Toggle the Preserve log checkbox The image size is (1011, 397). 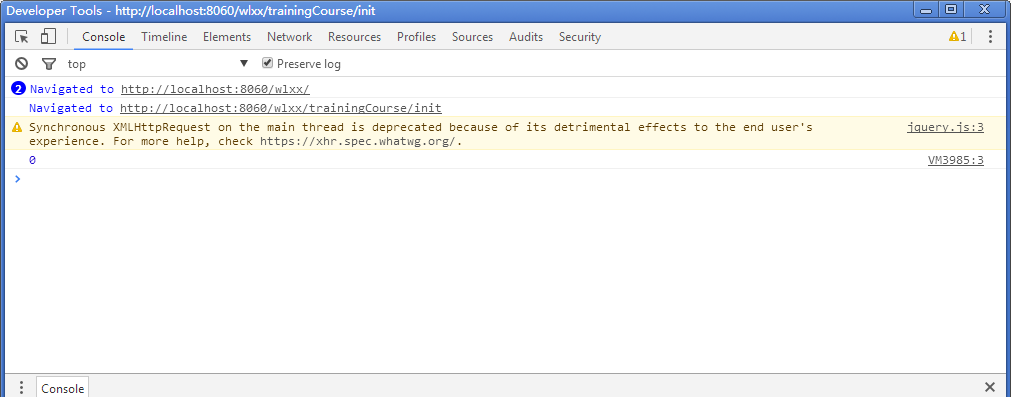pyautogui.click(x=267, y=63)
